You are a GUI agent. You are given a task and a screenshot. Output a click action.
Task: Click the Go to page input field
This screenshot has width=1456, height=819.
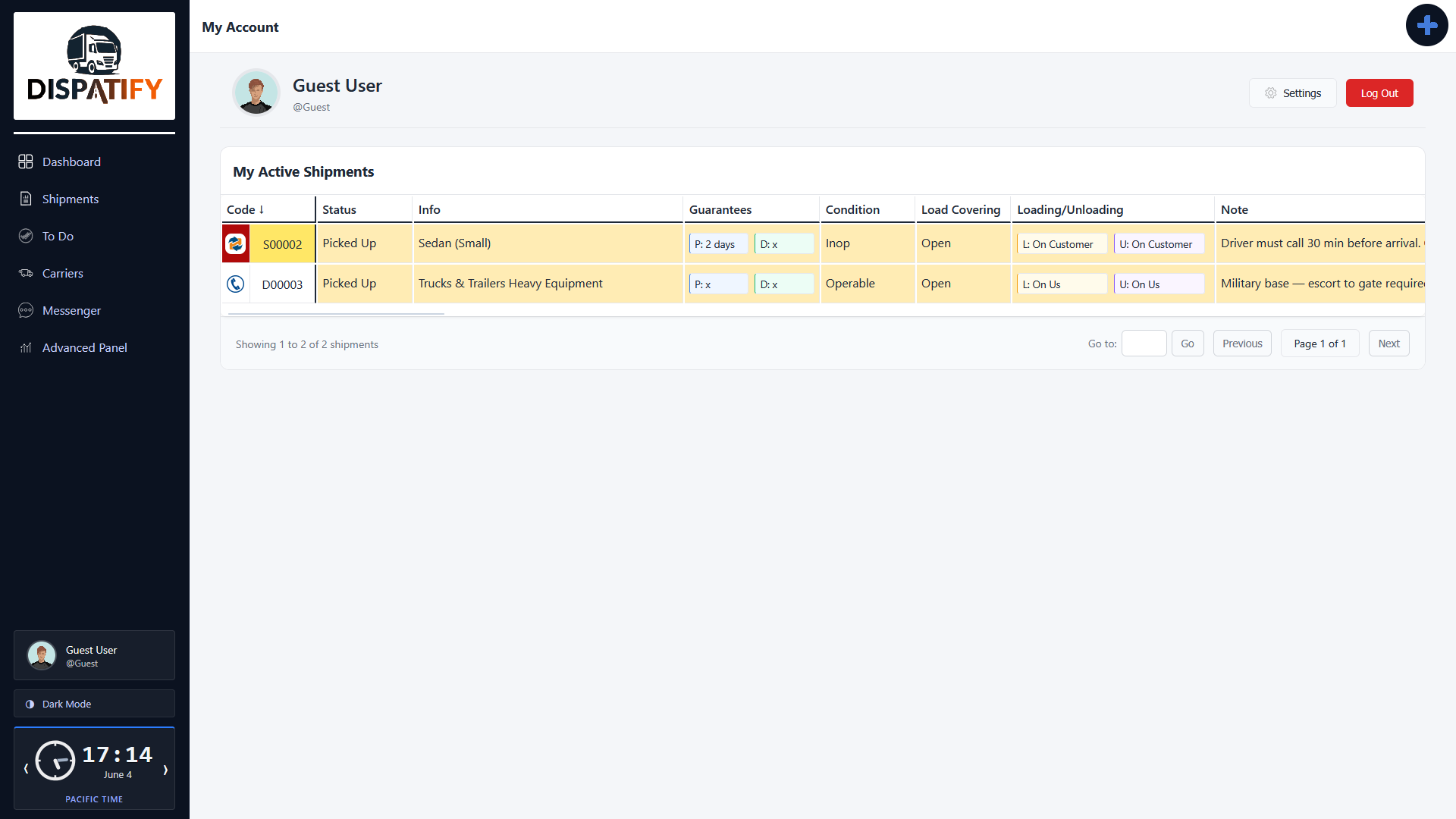[1144, 344]
